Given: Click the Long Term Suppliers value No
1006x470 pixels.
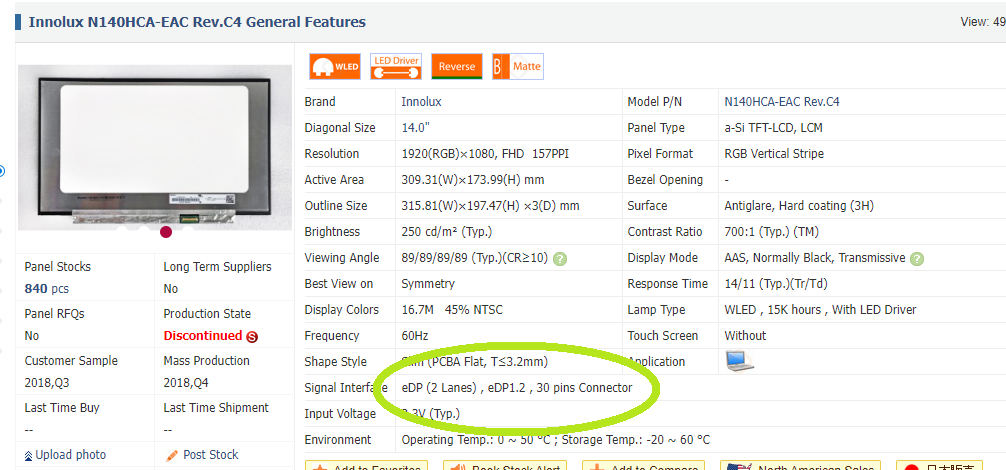Looking at the screenshot, I should pos(171,289).
